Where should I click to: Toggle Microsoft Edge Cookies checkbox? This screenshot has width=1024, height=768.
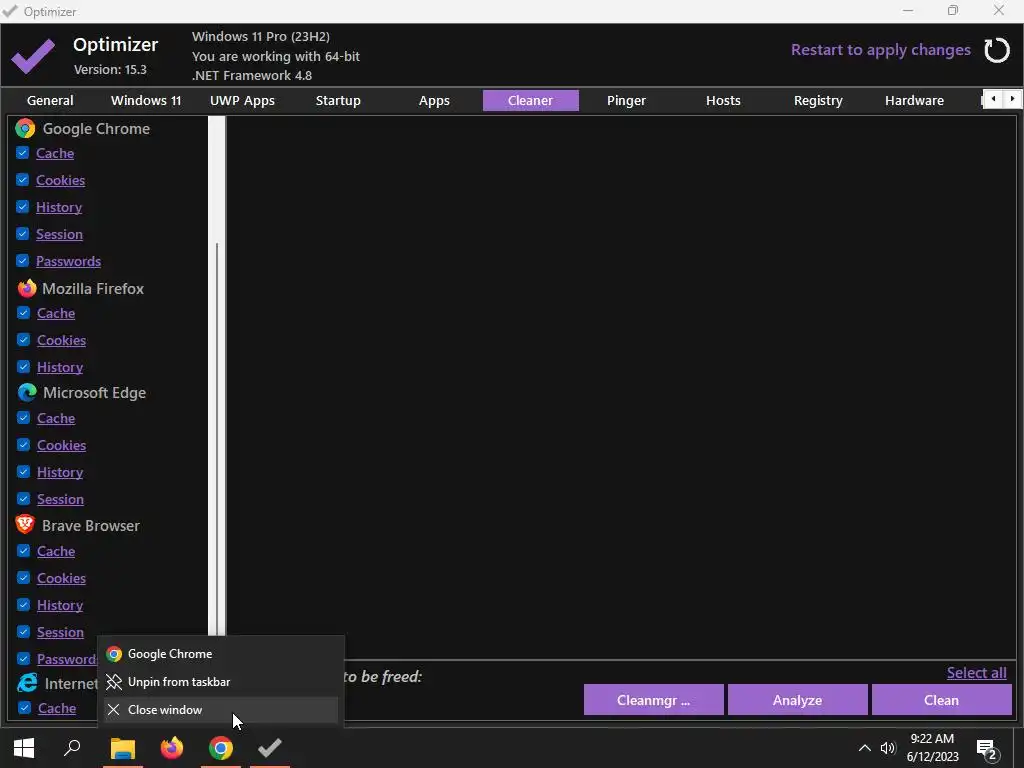24,445
